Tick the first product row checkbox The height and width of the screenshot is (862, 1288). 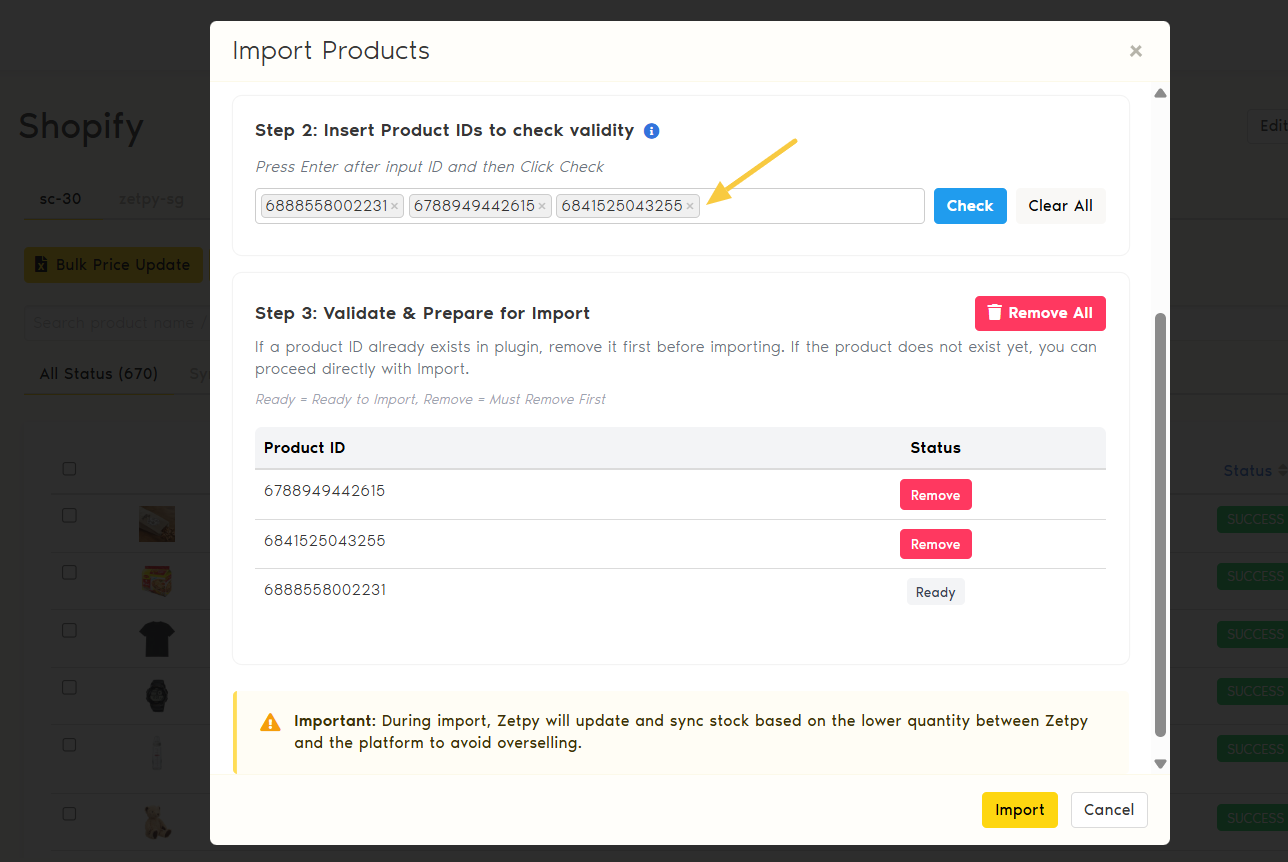(69, 515)
